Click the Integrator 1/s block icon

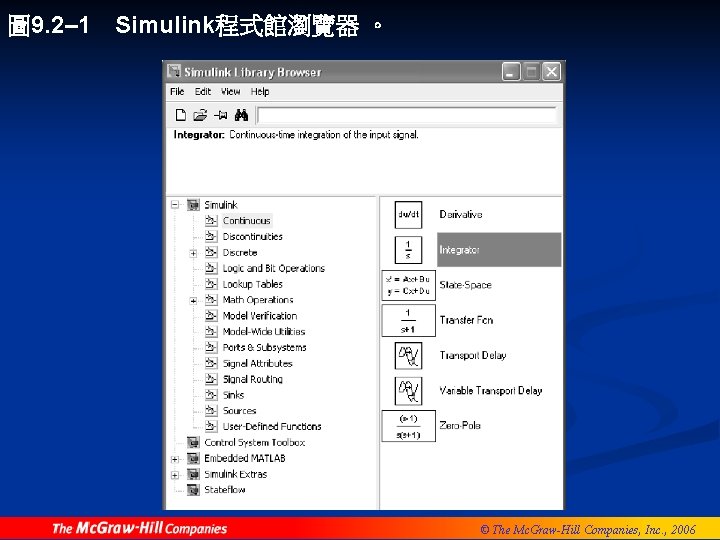point(408,250)
